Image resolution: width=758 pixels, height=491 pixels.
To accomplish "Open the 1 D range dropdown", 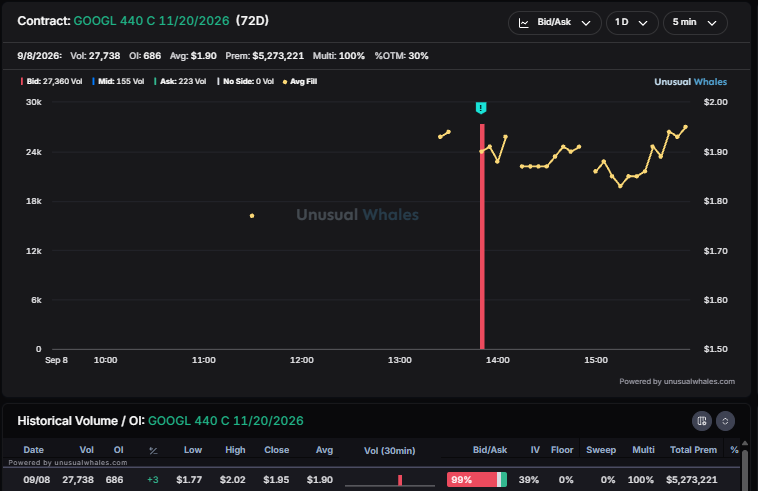I will [632, 23].
